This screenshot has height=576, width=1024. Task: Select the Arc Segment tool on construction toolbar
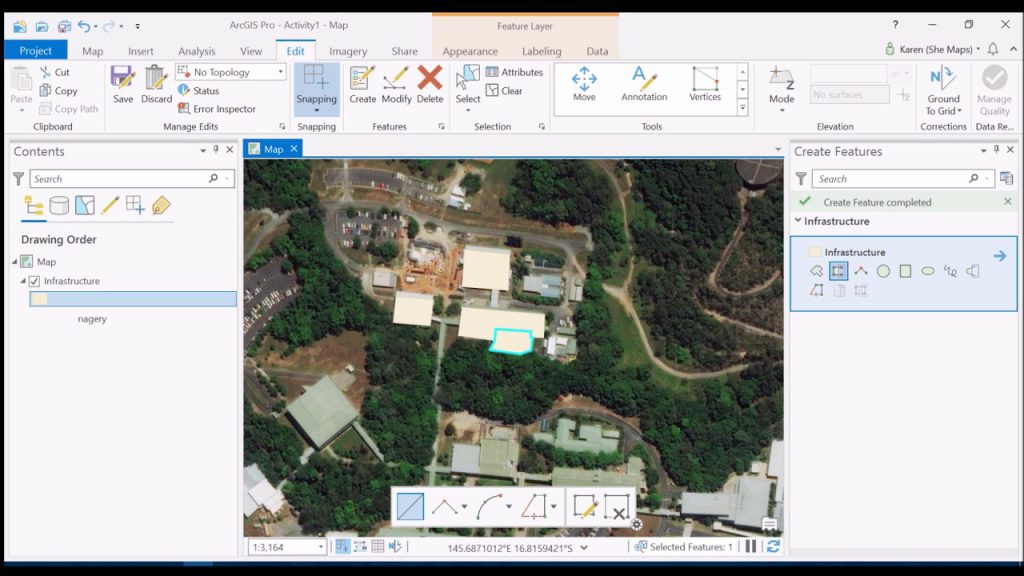[x=489, y=507]
